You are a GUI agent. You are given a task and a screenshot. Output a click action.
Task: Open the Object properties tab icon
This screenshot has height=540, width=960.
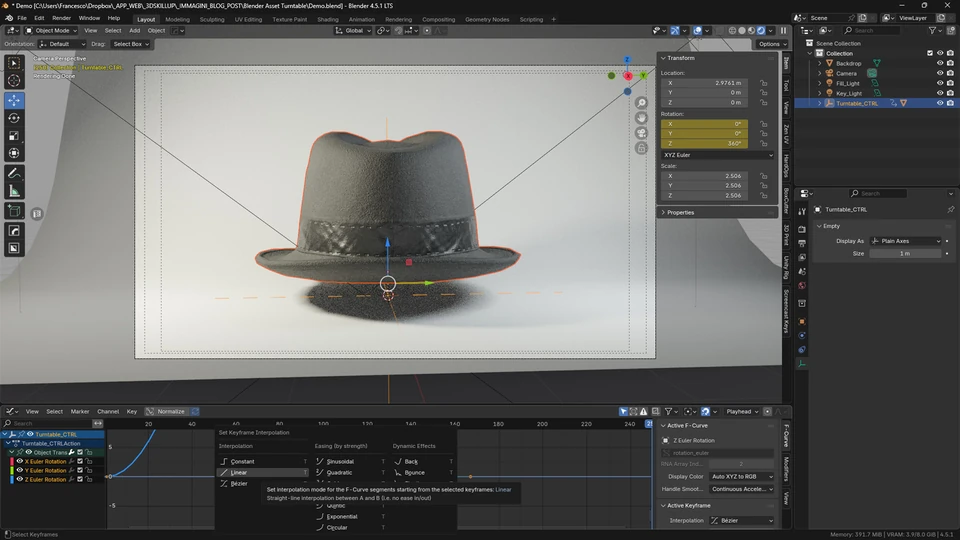click(802, 321)
